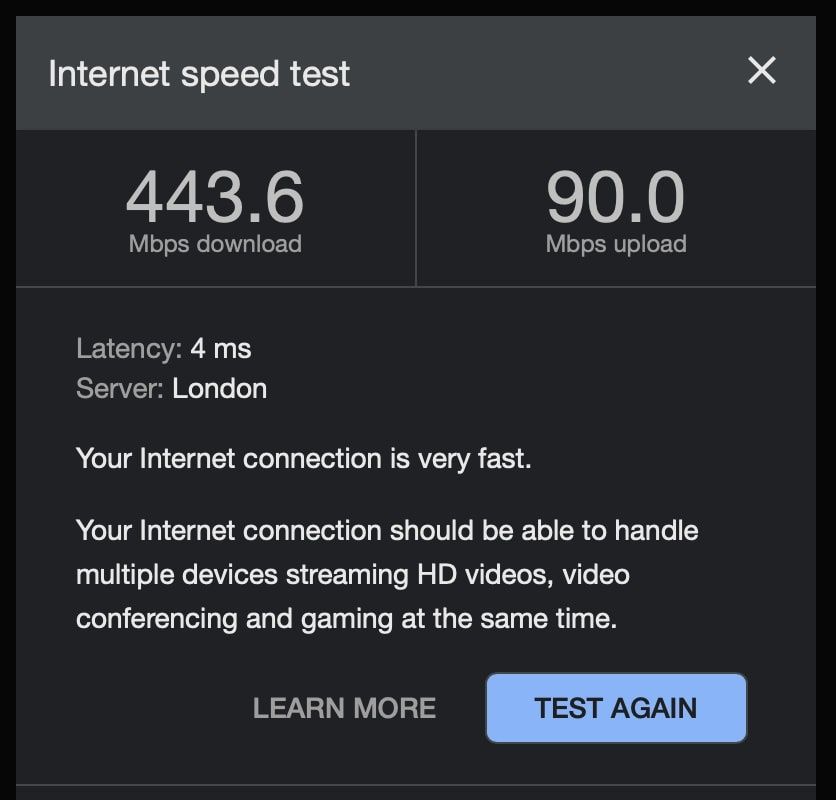Click the very fast connection summary sentence

coord(303,459)
